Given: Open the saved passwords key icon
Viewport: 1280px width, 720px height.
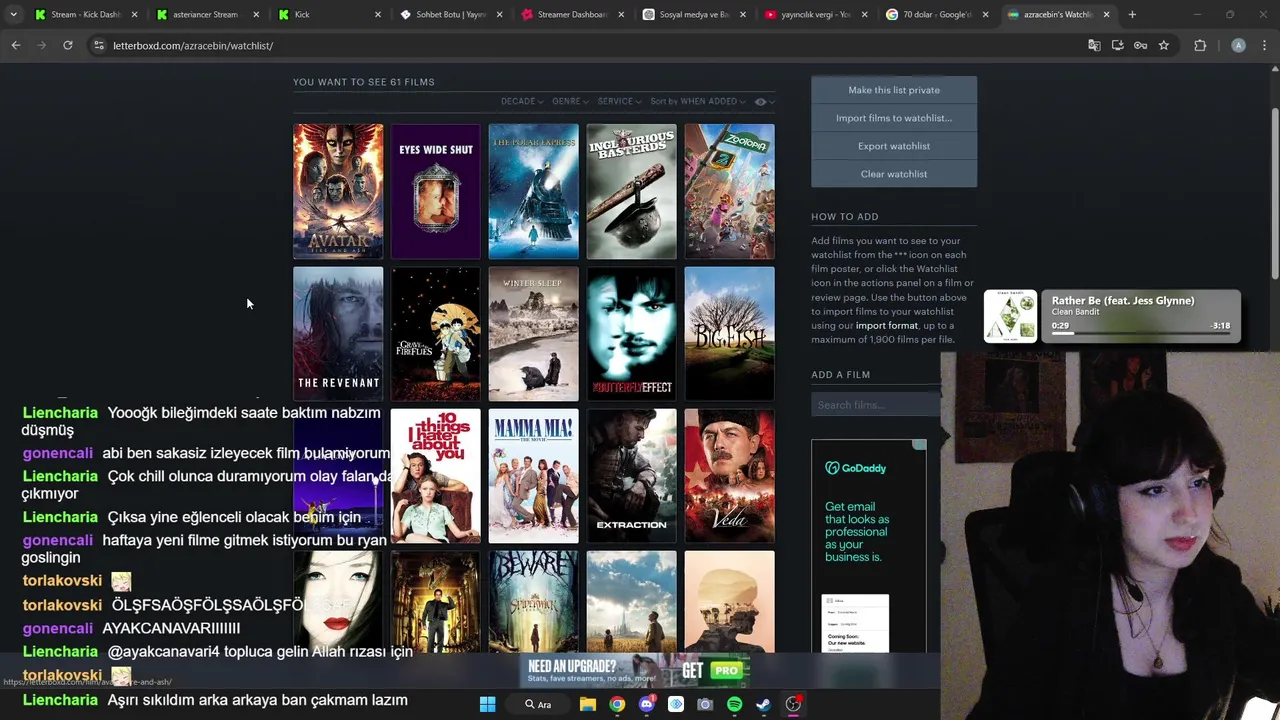Looking at the screenshot, I should point(1140,45).
